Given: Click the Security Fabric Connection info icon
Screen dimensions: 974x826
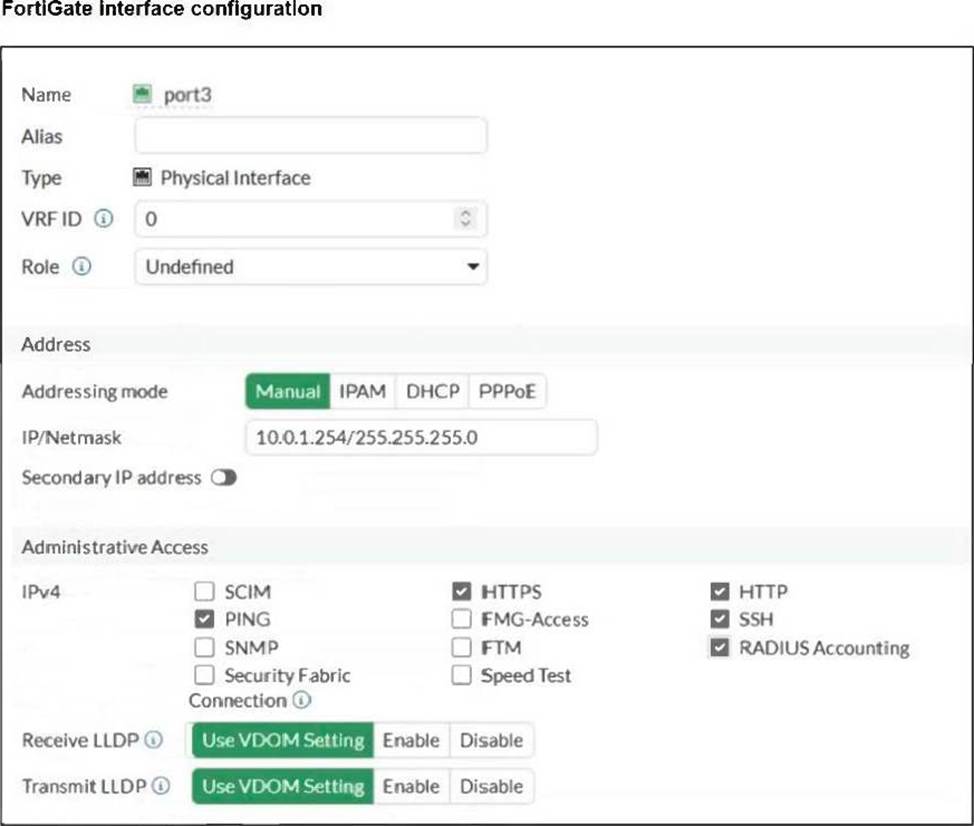Looking at the screenshot, I should 301,701.
